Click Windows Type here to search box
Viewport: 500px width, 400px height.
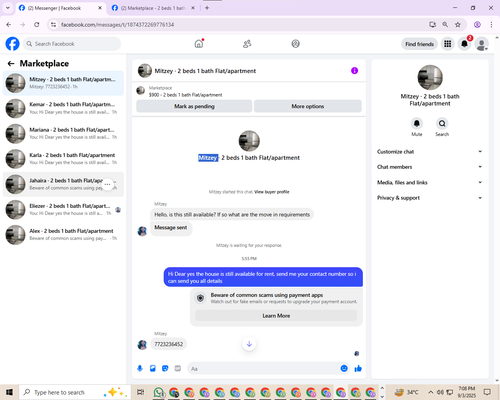(x=75, y=392)
